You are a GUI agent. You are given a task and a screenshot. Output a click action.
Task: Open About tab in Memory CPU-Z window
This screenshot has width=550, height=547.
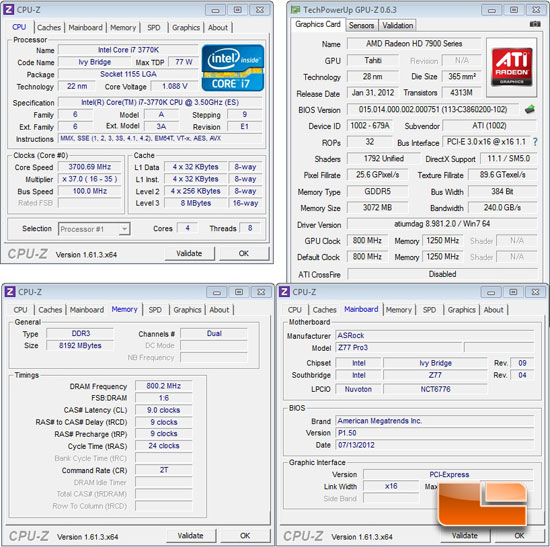tap(219, 310)
